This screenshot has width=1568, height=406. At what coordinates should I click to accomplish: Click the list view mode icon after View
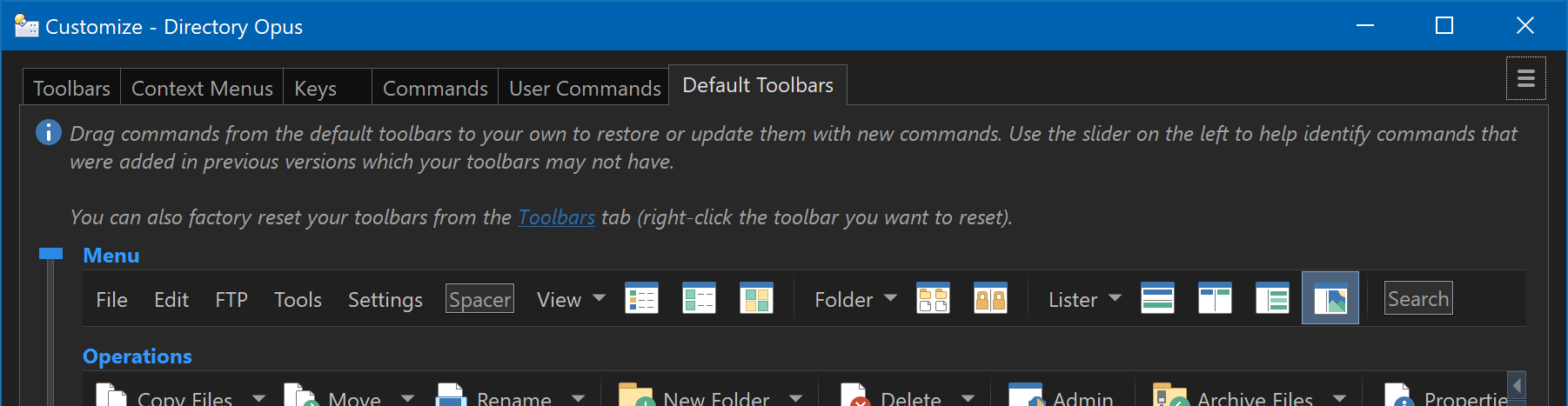[700, 298]
